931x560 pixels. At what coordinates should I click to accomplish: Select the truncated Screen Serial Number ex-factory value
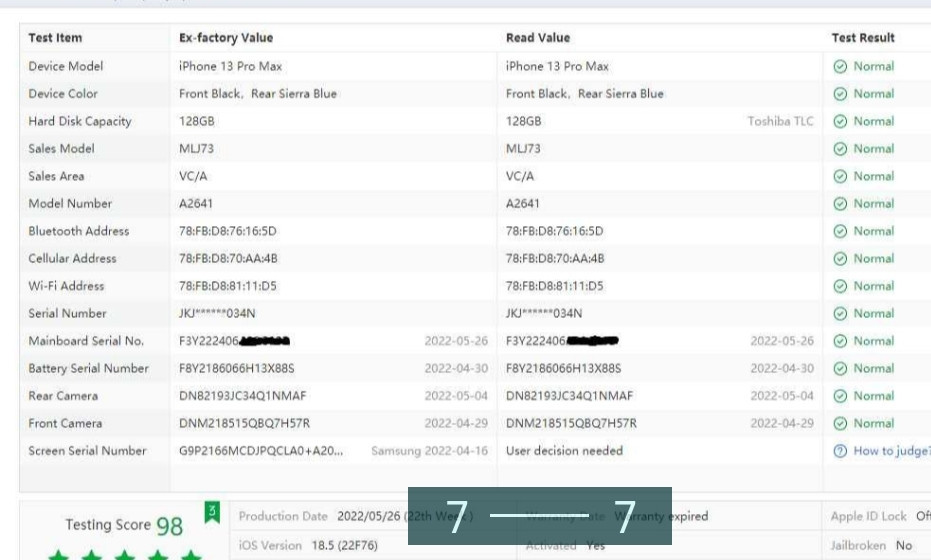tap(260, 451)
